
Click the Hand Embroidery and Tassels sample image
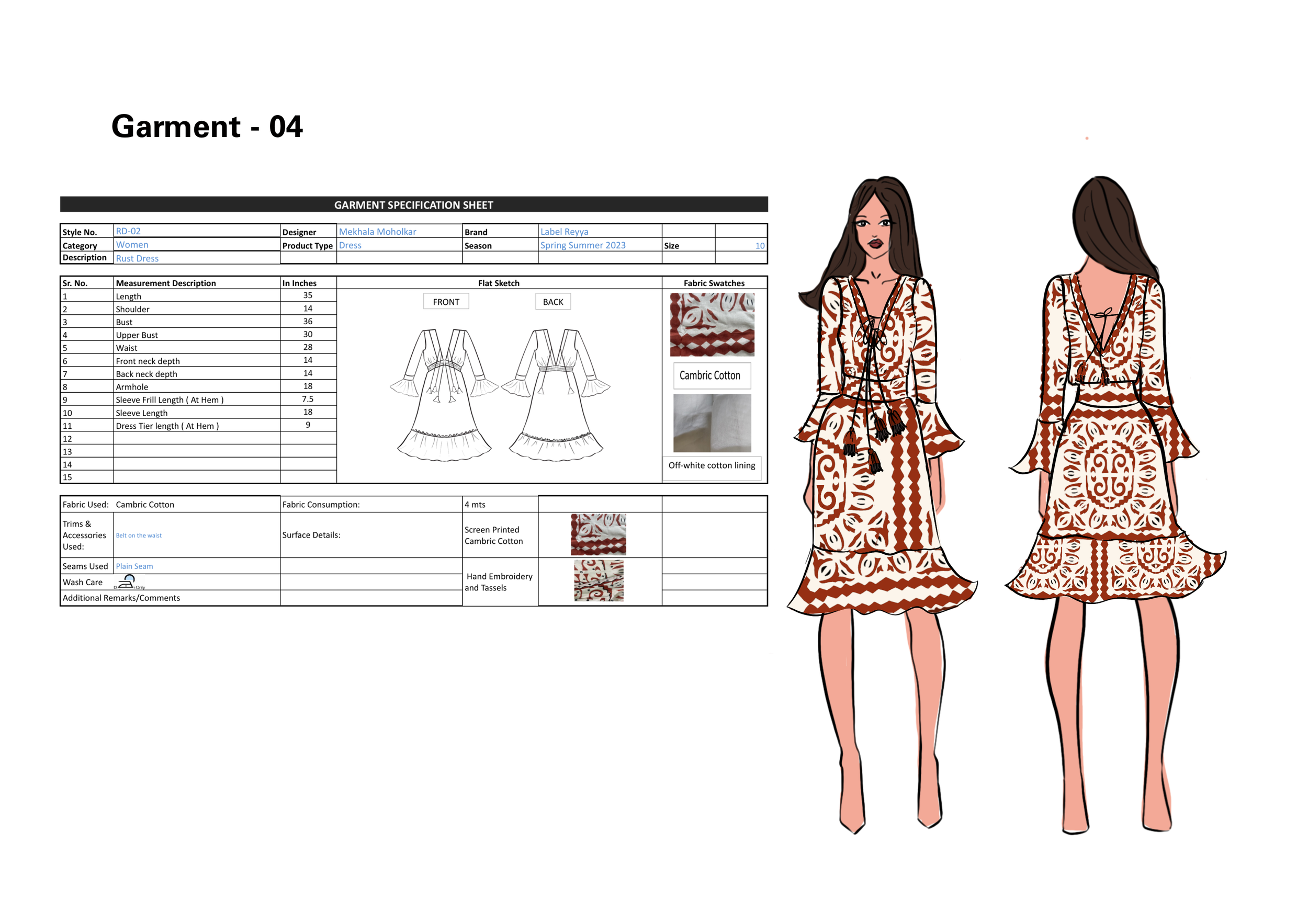(598, 580)
